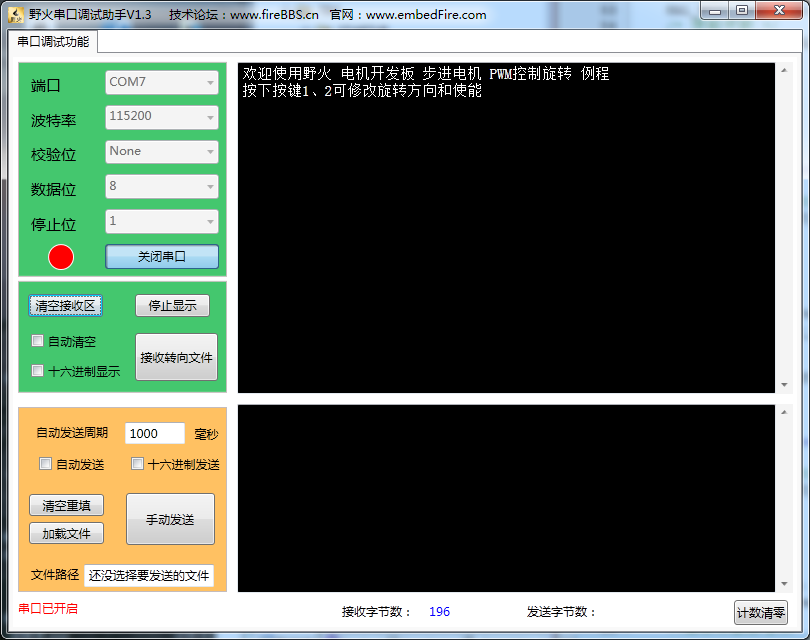Click the 接收转向文件 button
Image resolution: width=810 pixels, height=640 pixels.
(176, 357)
